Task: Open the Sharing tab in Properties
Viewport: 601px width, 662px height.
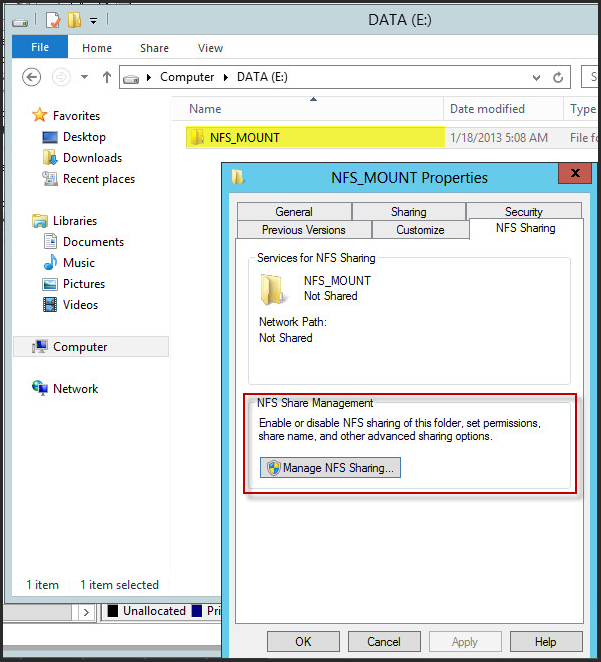Action: click(x=409, y=212)
